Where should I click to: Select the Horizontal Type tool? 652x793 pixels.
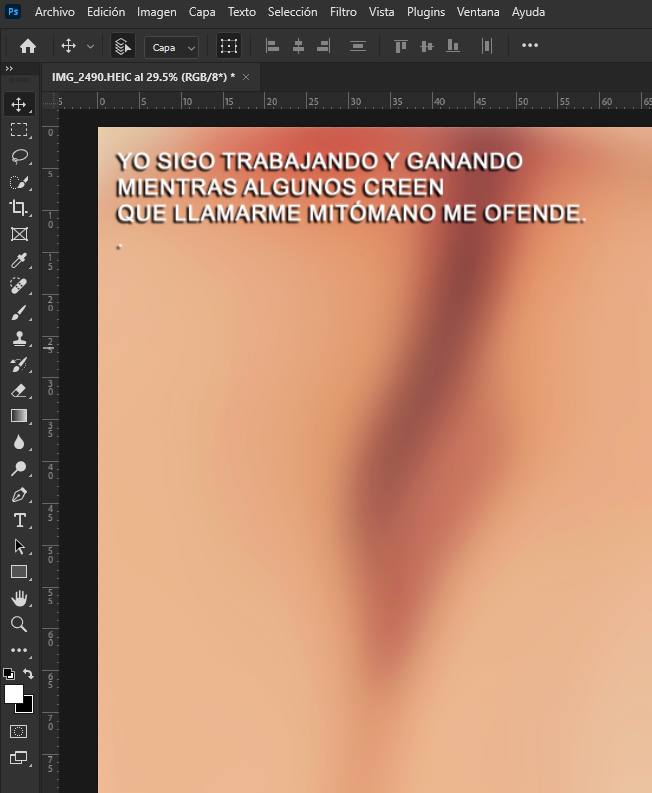pyautogui.click(x=19, y=520)
